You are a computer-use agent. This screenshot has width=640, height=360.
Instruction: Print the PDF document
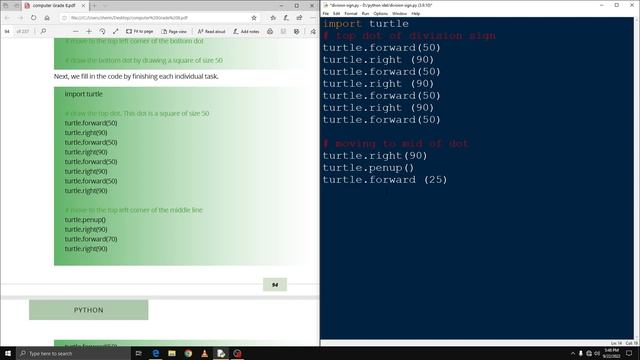(x=270, y=31)
